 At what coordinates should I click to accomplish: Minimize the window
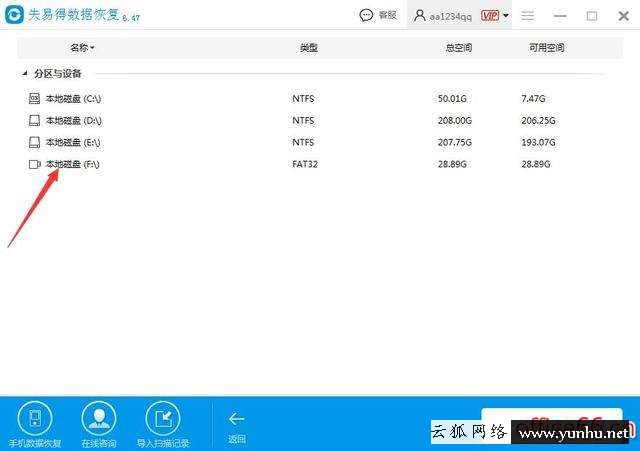tap(560, 16)
